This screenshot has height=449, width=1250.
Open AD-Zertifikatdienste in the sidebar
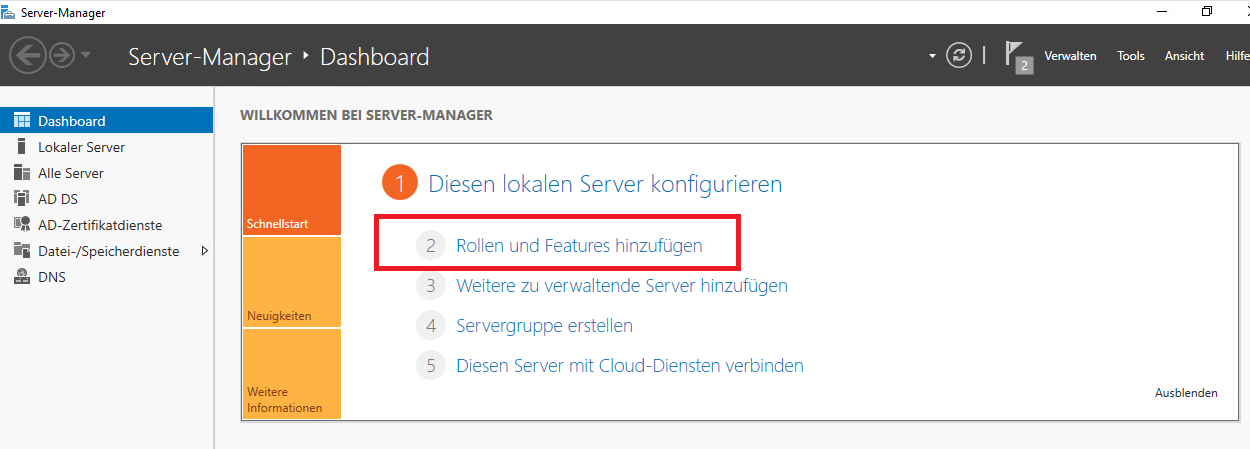100,225
